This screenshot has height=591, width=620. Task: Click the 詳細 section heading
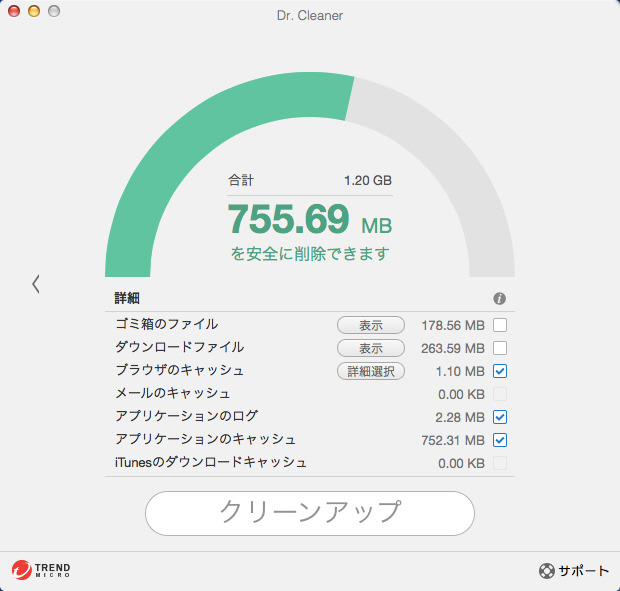coord(127,298)
